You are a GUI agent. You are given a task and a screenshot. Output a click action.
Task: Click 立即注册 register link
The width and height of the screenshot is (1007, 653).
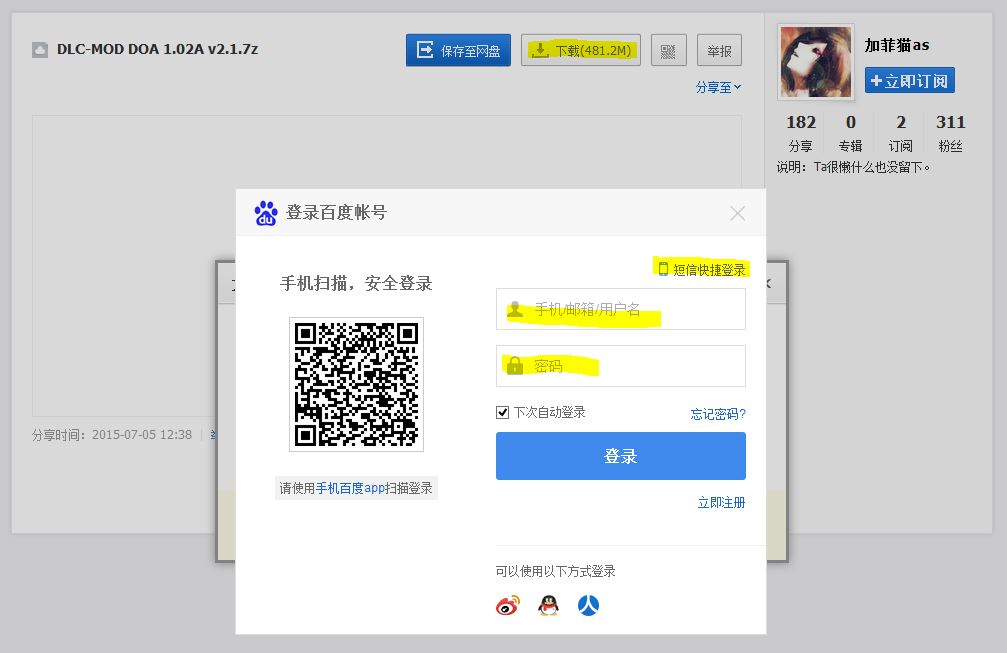point(721,503)
